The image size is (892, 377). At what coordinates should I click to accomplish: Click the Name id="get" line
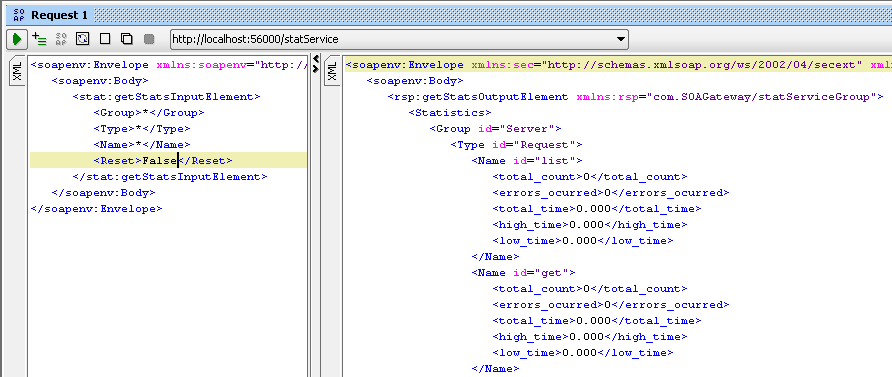pyautogui.click(x=523, y=272)
